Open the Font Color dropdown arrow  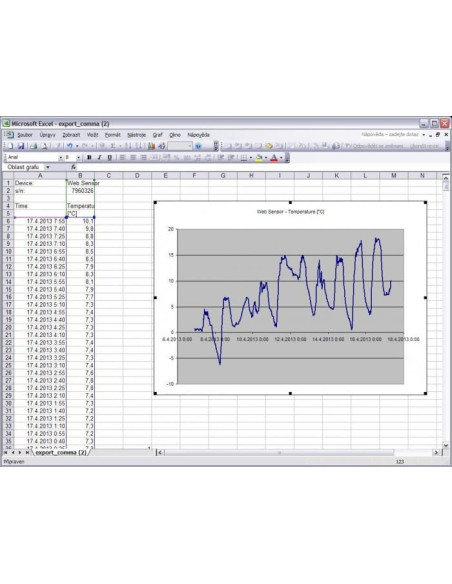point(281,158)
